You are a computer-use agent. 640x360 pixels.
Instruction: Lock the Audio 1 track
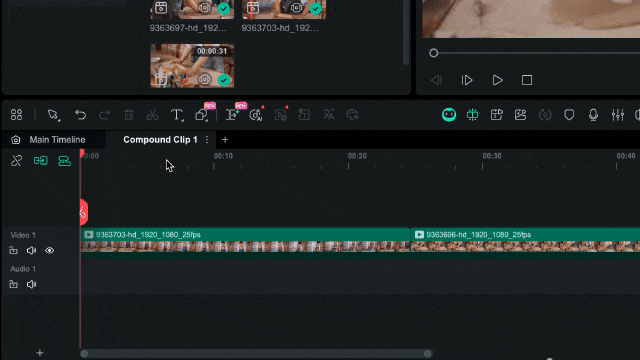click(13, 284)
